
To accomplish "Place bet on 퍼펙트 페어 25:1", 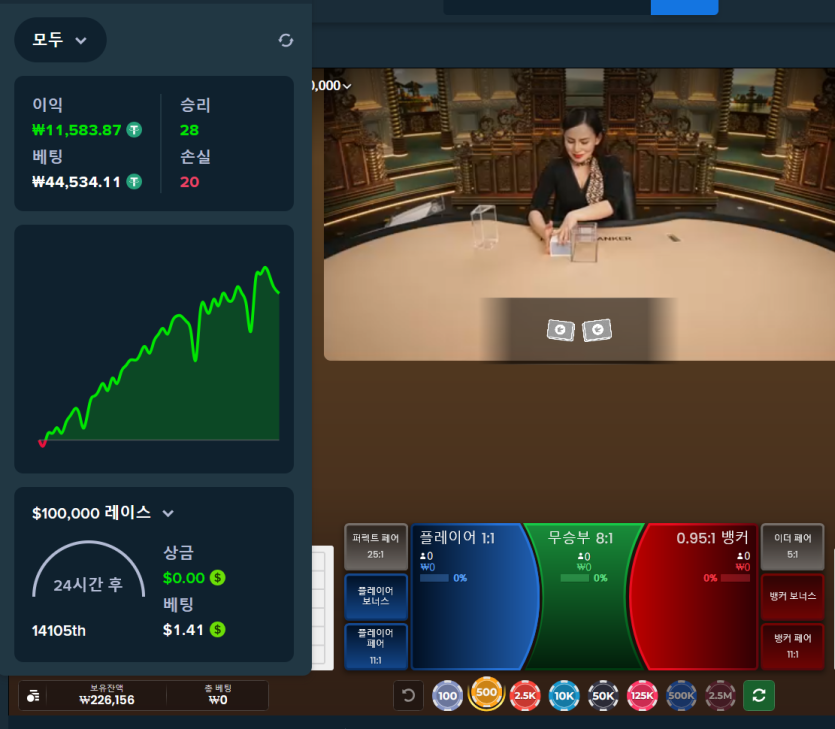I will [x=375, y=546].
